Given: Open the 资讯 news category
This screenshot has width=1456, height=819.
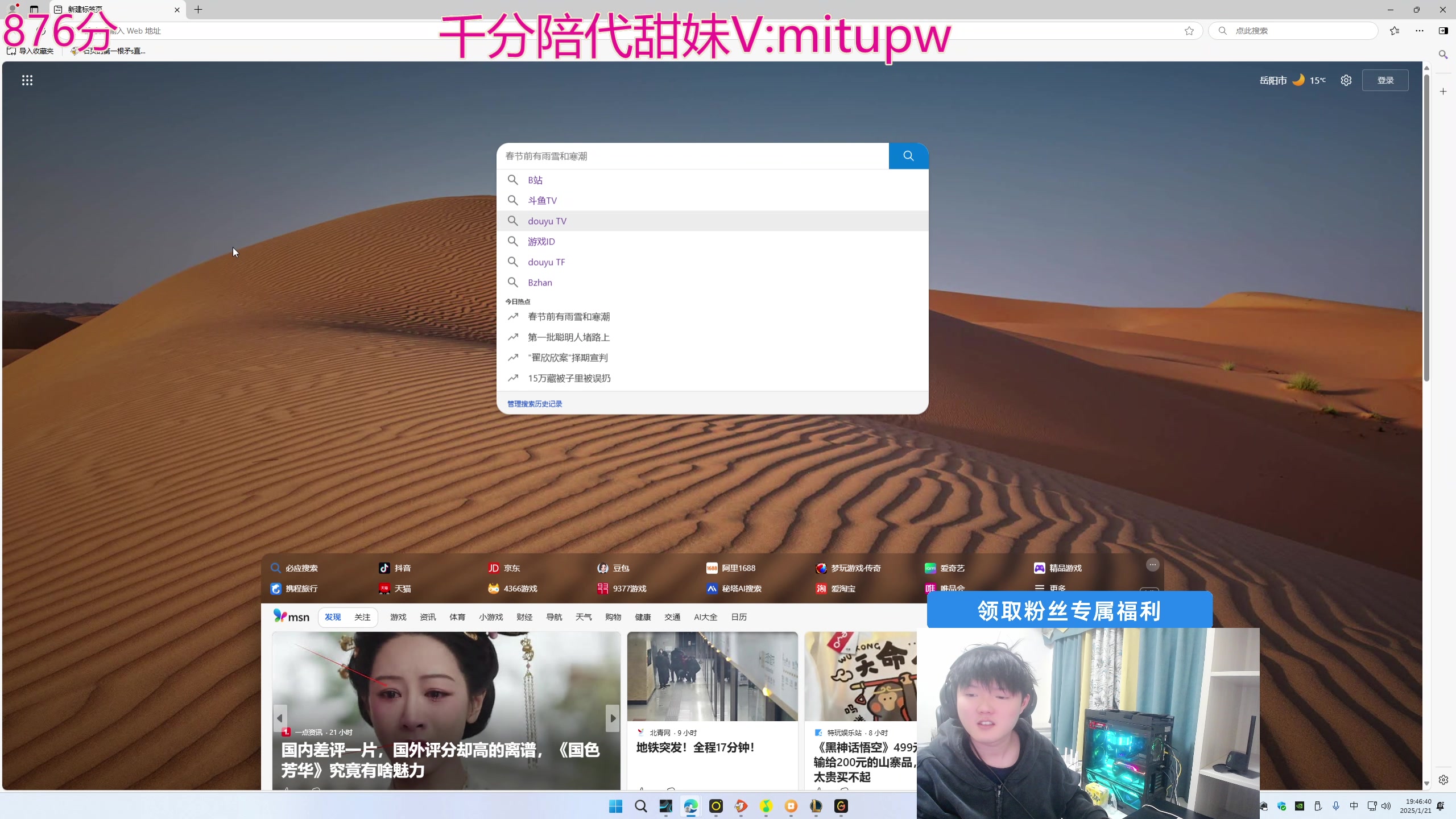Looking at the screenshot, I should (428, 617).
